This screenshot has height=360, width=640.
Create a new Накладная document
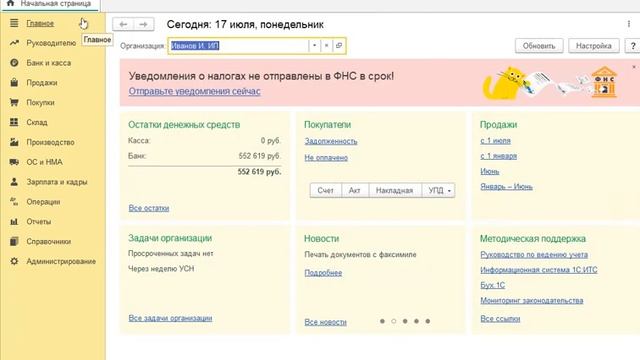(x=394, y=191)
